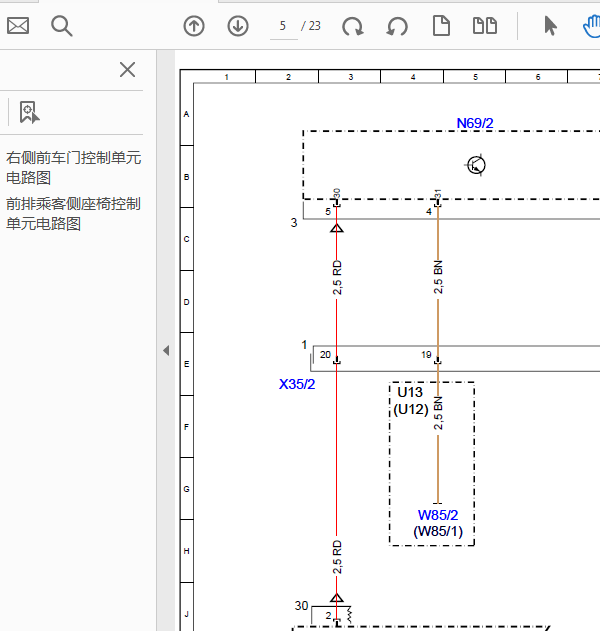Click the W85/2 ground label
Viewport: 600px width, 631px height.
pyautogui.click(x=438, y=515)
